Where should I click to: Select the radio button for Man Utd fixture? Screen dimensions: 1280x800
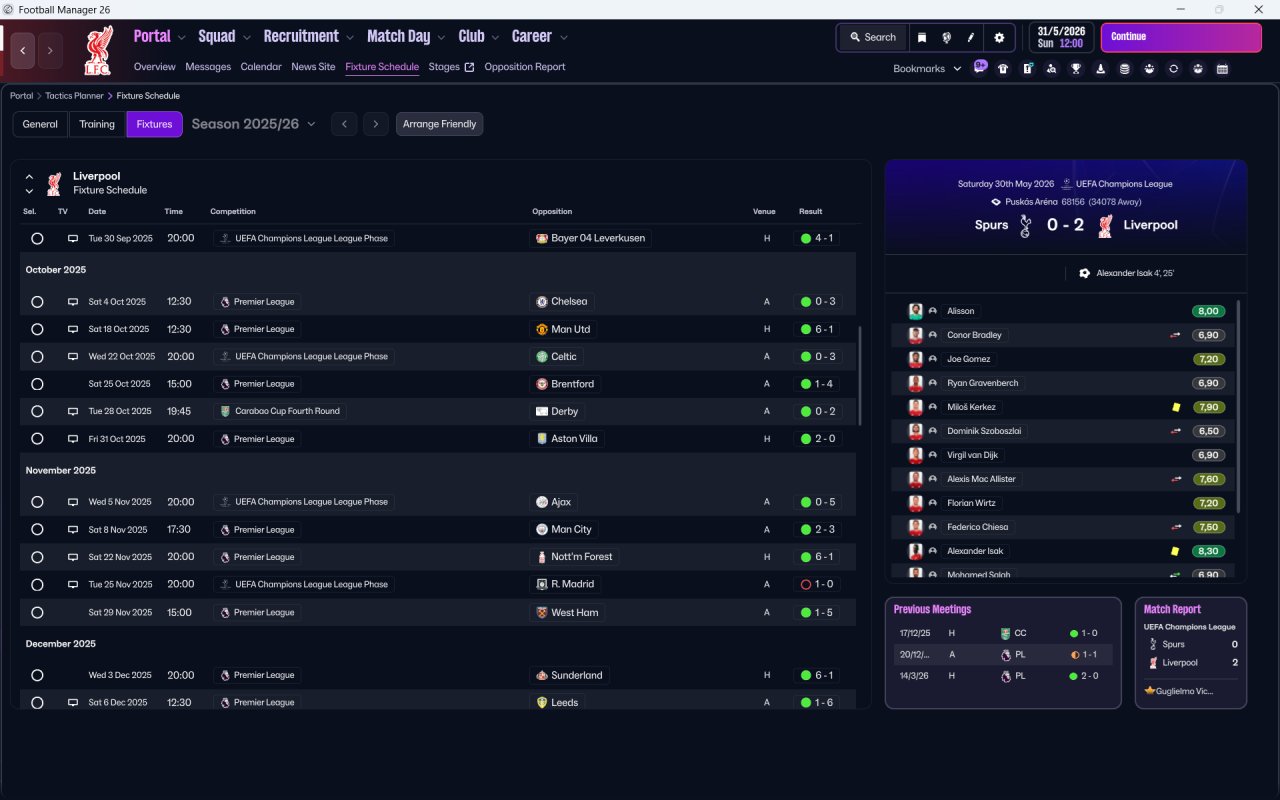37,329
